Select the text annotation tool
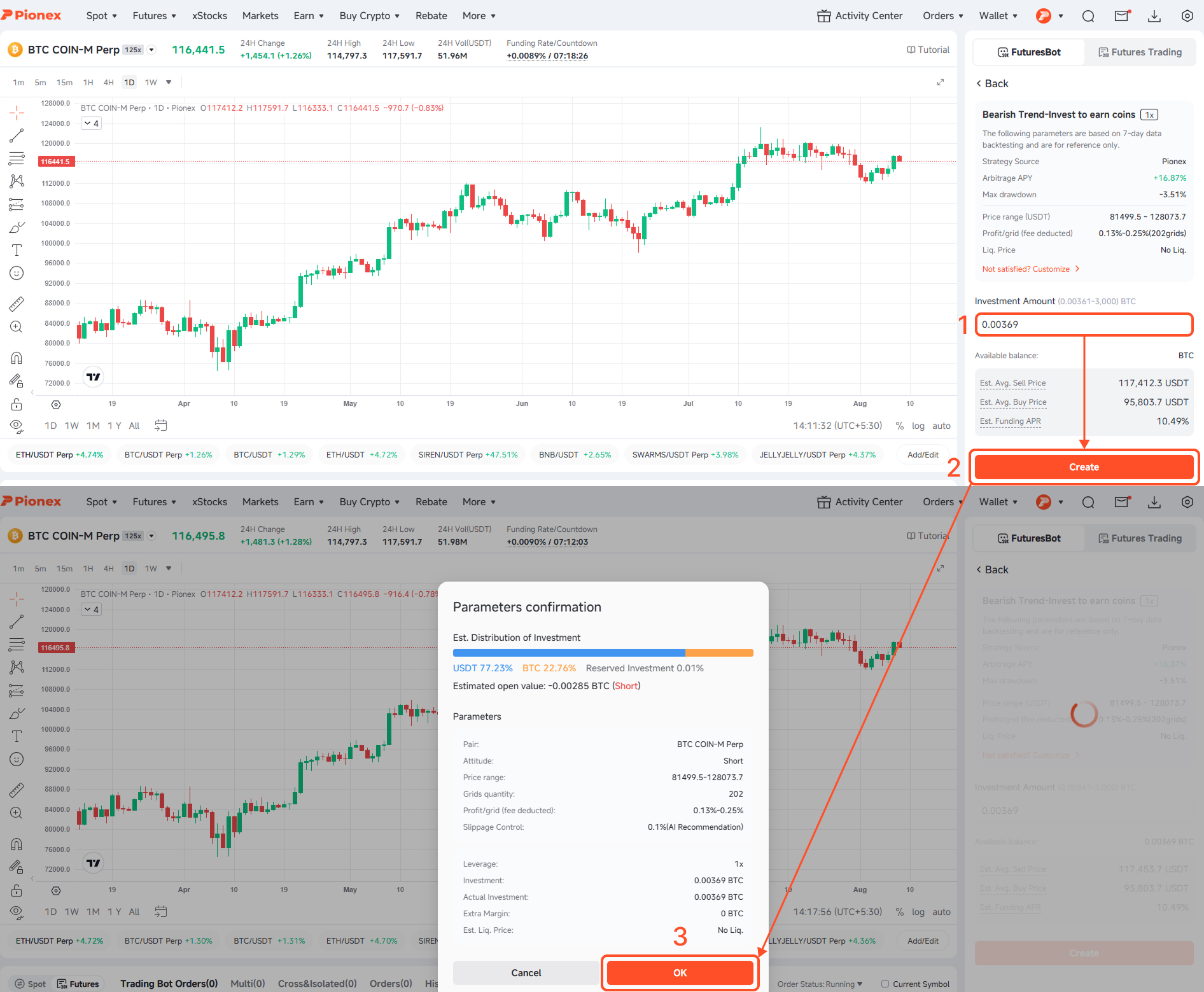Screen dimensions: 1204x992 coord(17,249)
